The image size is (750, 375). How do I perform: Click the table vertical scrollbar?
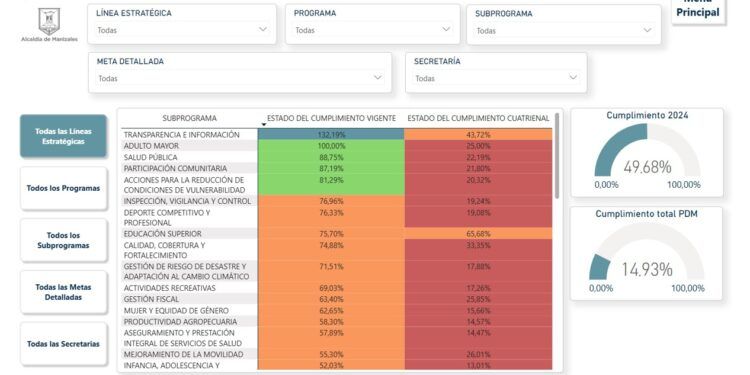pyautogui.click(x=557, y=155)
